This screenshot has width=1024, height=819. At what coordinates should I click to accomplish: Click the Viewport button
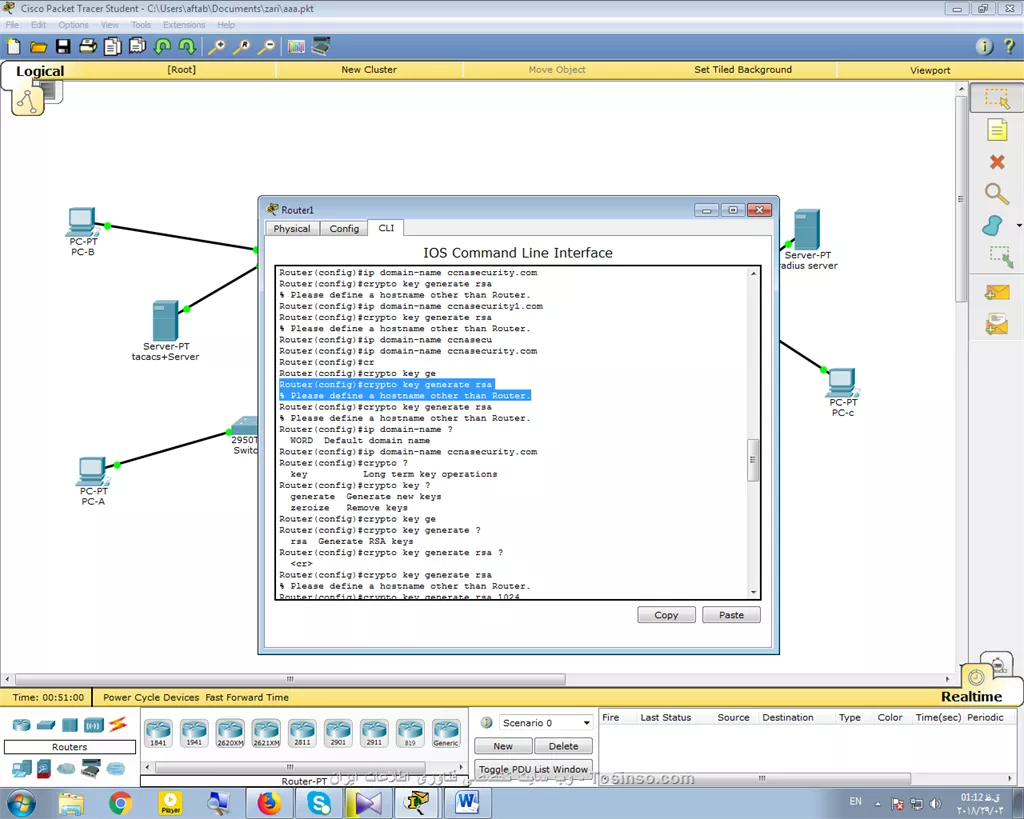point(930,70)
